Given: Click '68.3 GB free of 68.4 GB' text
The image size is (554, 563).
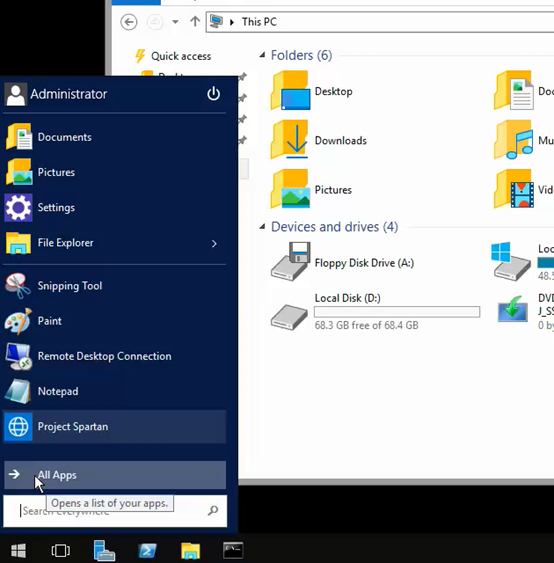Looking at the screenshot, I should pos(366,325).
